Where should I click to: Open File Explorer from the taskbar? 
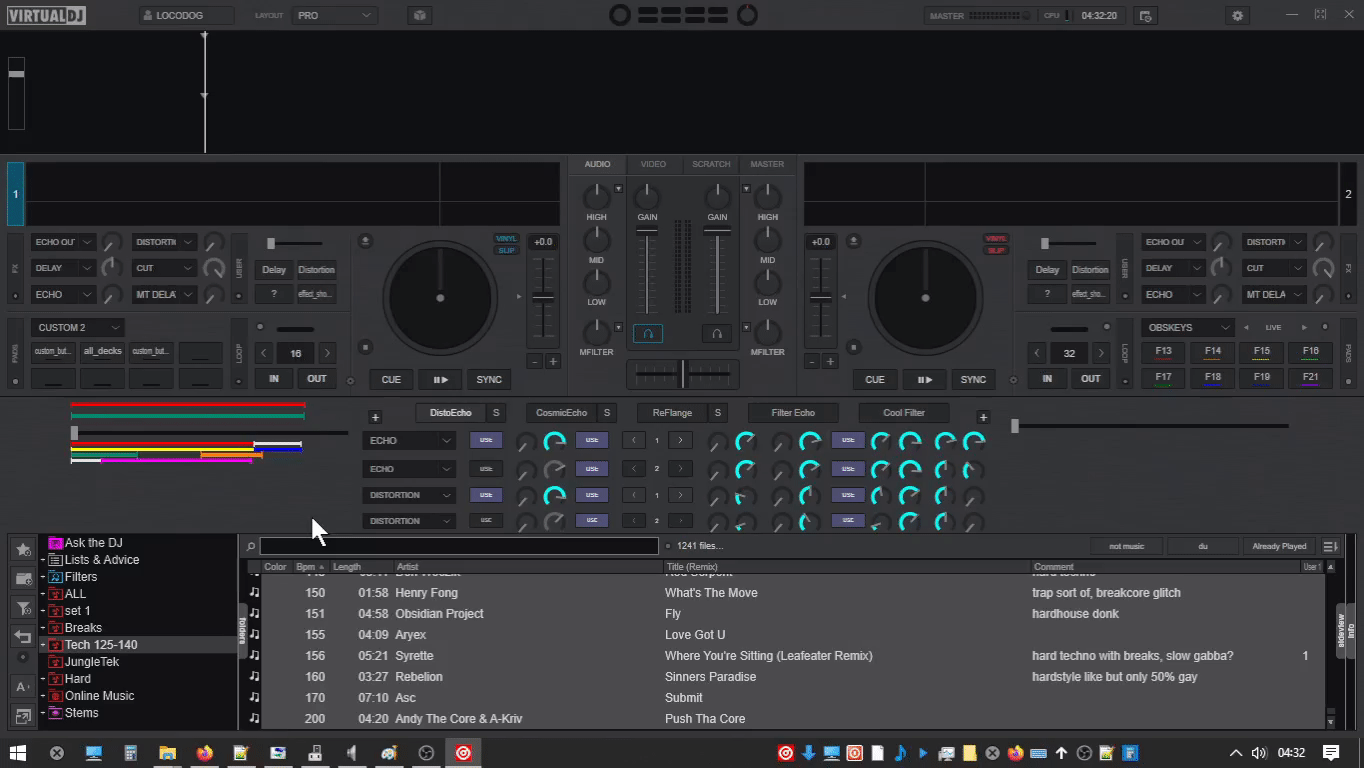[x=168, y=753]
